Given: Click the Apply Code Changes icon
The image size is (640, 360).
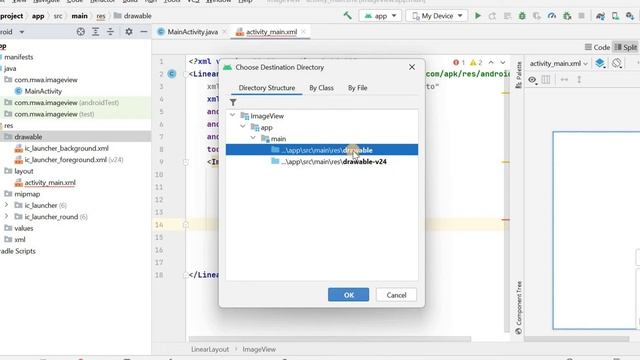Looking at the screenshot, I should 507,16.
